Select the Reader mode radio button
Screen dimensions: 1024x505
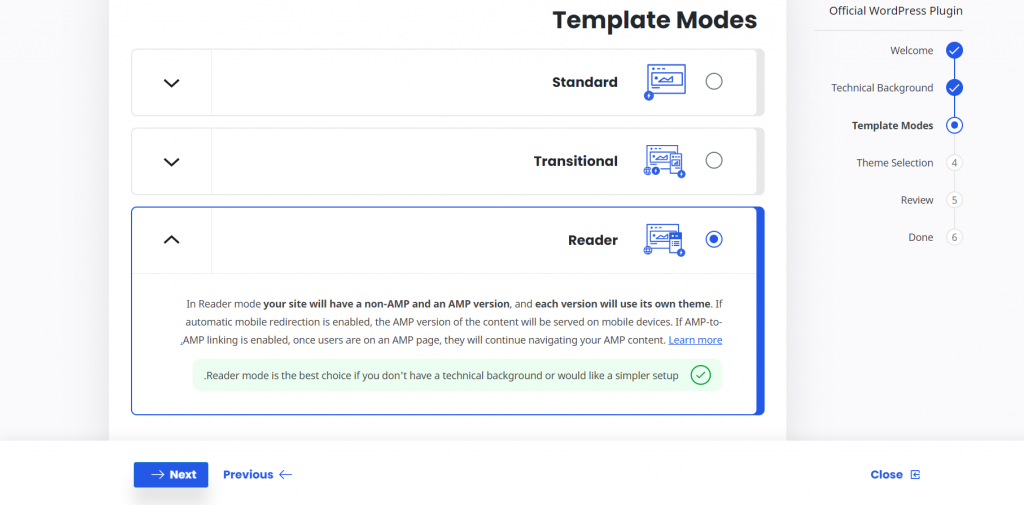coord(714,239)
